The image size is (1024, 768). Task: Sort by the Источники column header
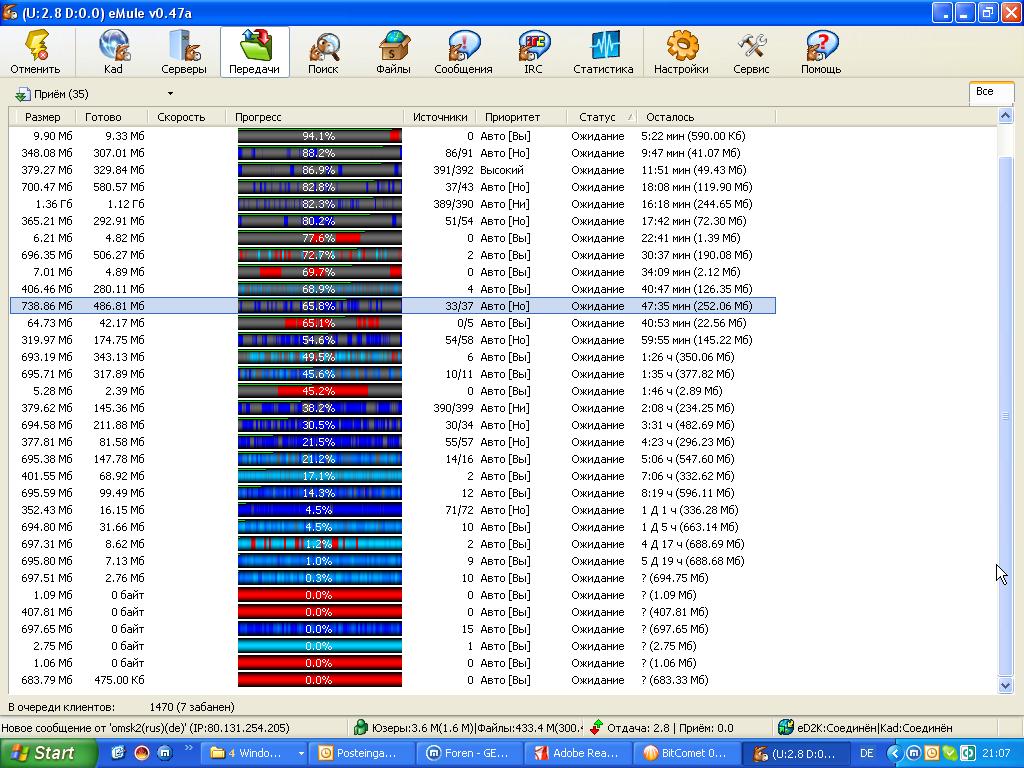click(x=440, y=117)
